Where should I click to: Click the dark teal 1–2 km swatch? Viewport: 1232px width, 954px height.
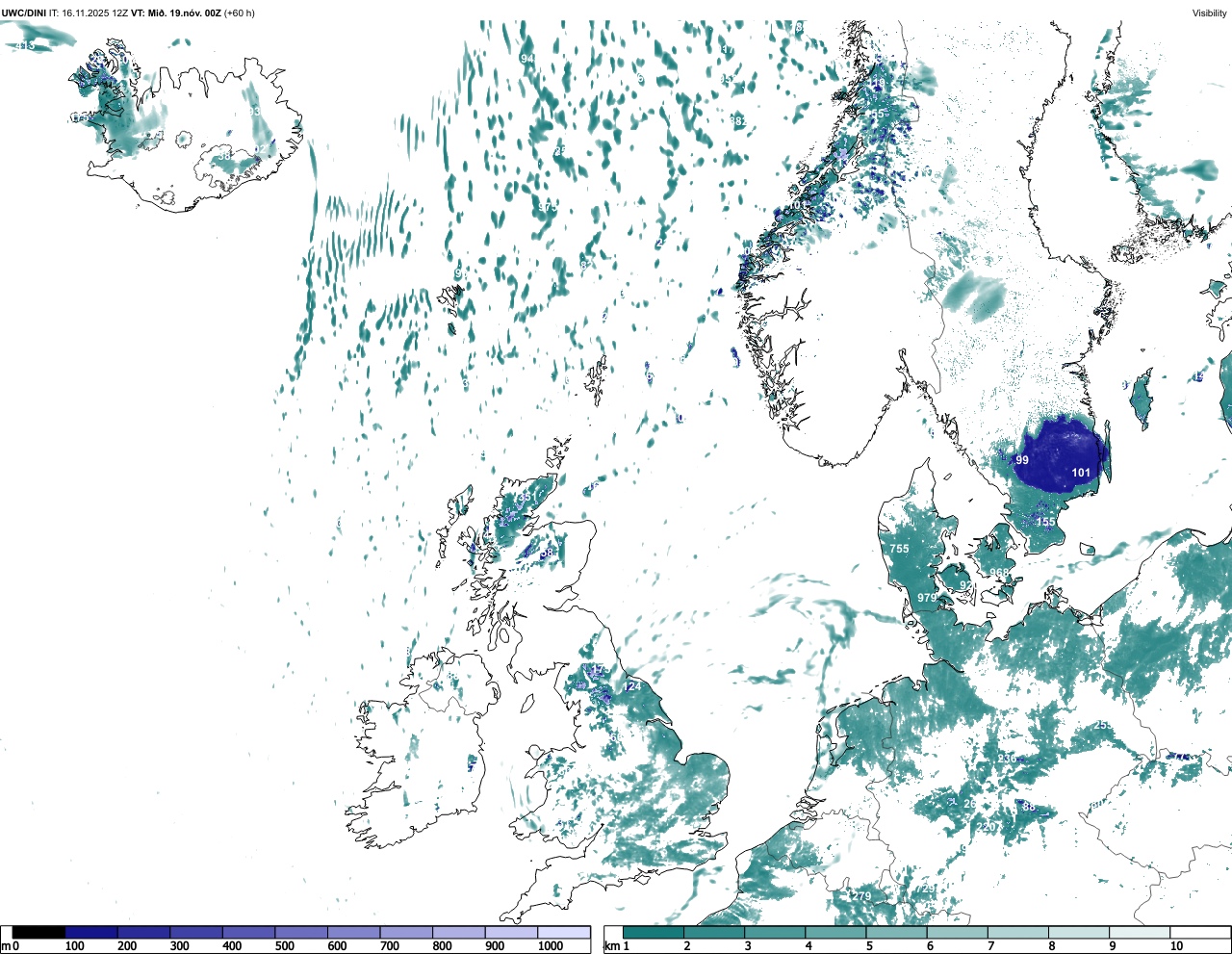click(x=654, y=932)
